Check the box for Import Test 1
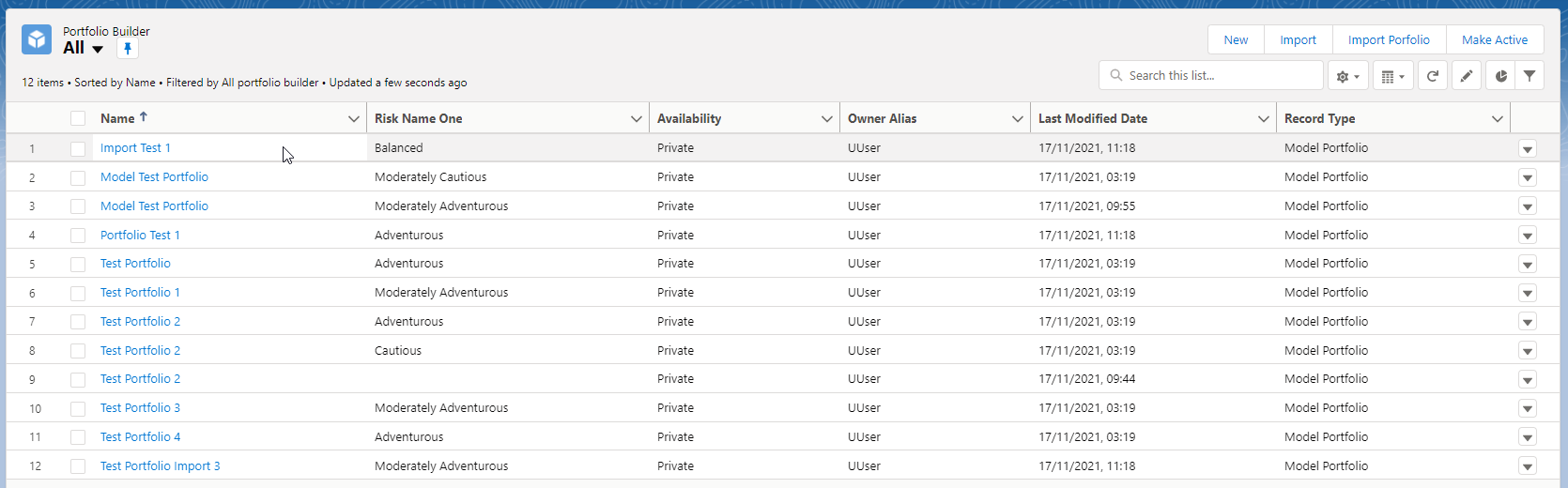The image size is (1568, 488). click(x=78, y=148)
